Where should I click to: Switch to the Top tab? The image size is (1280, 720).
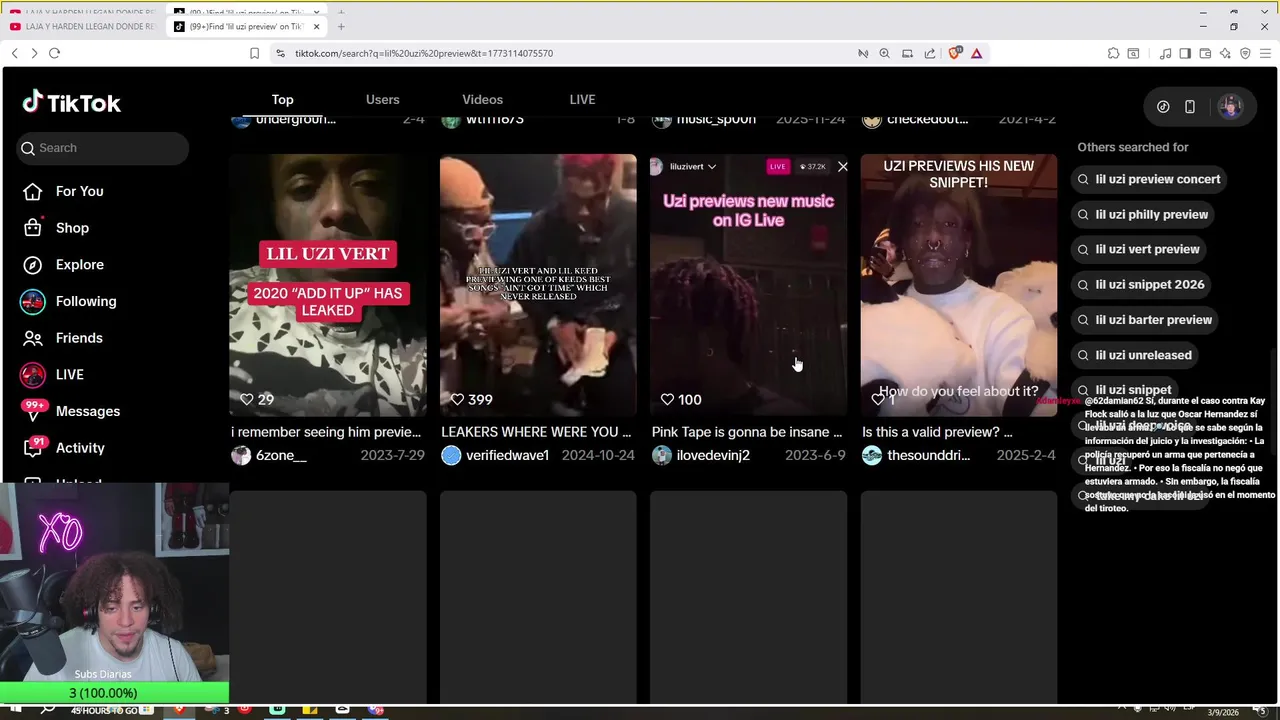[283, 99]
